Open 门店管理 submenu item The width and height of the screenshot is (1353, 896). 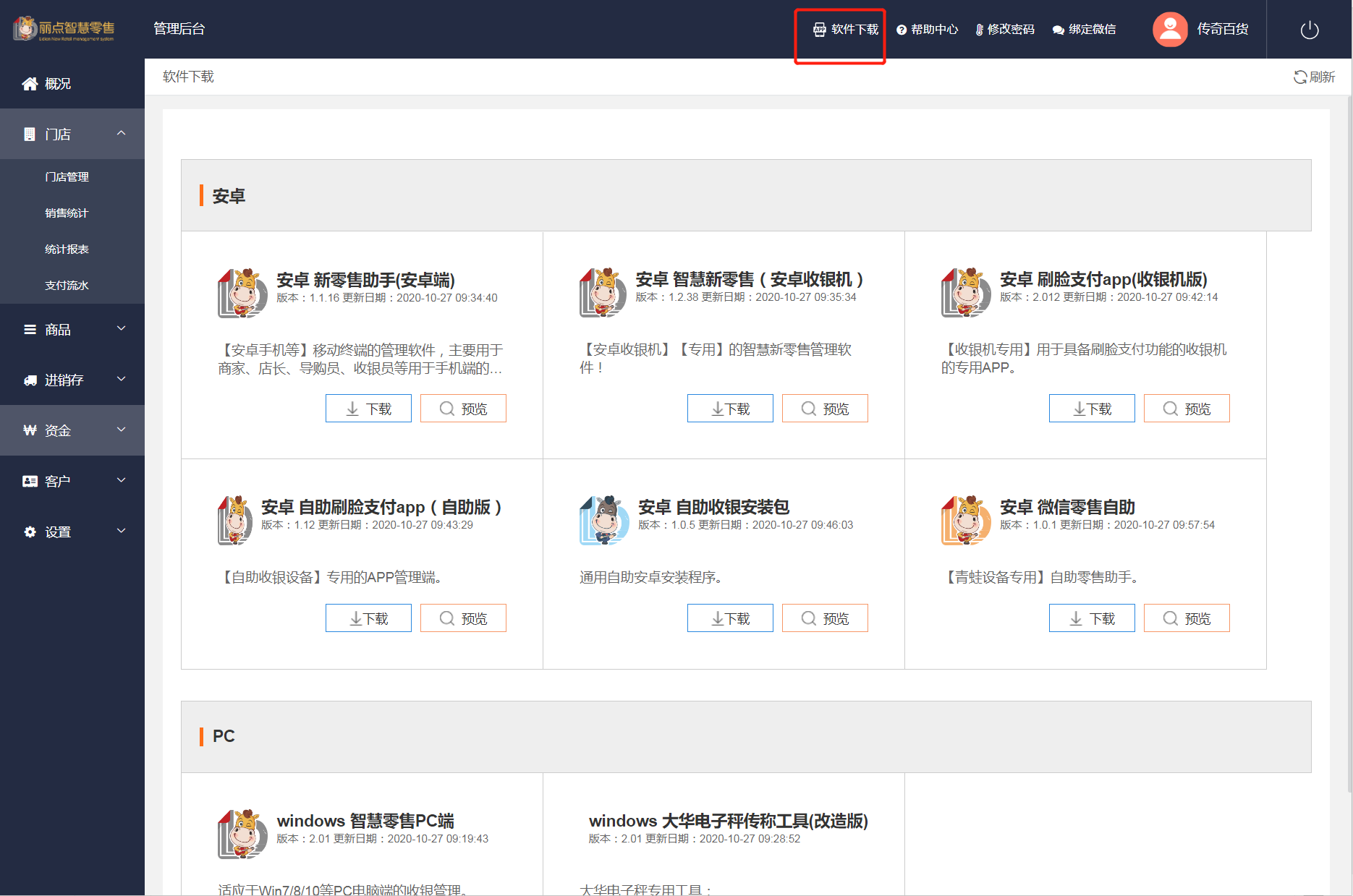(67, 177)
